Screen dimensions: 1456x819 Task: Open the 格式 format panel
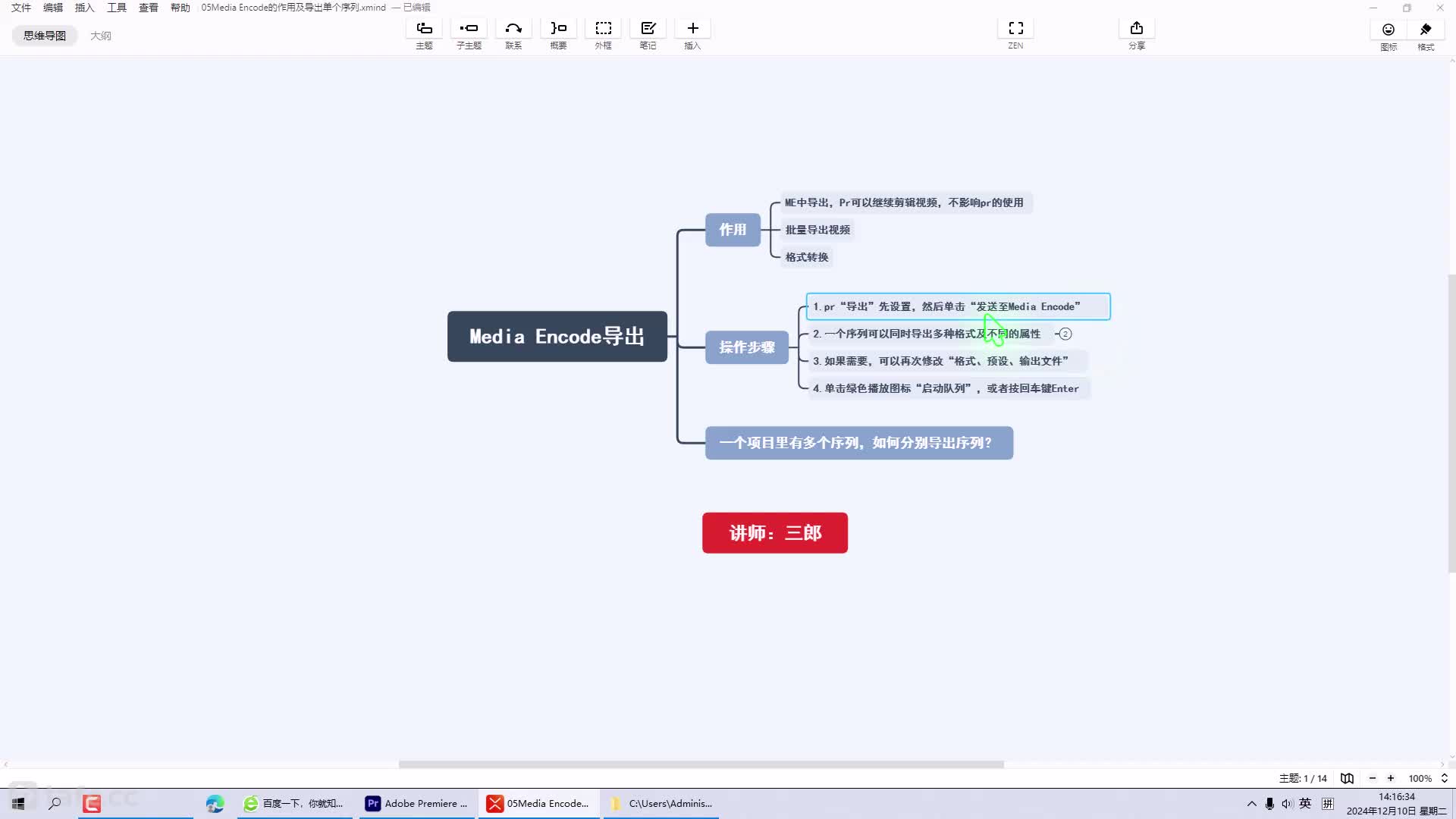1426,35
